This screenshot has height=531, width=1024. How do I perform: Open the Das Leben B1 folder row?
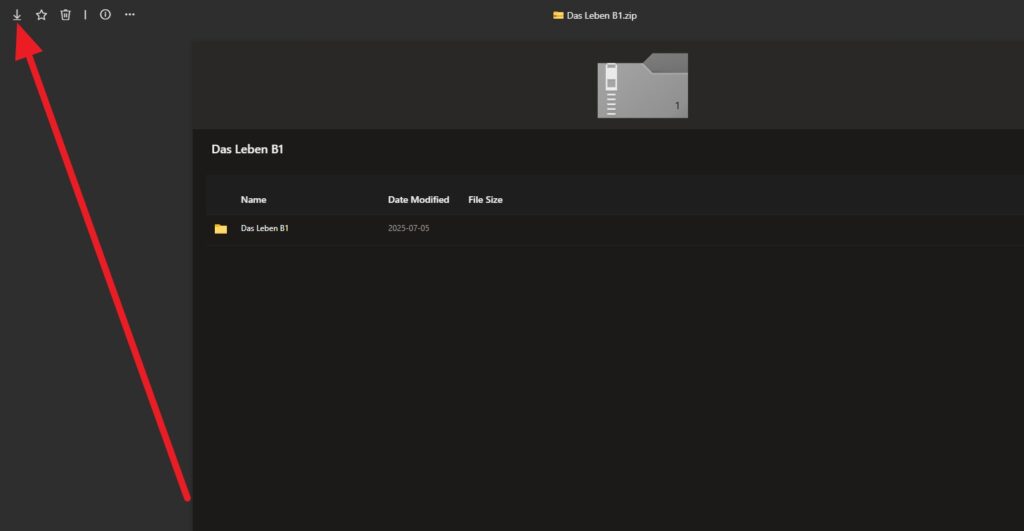614,229
